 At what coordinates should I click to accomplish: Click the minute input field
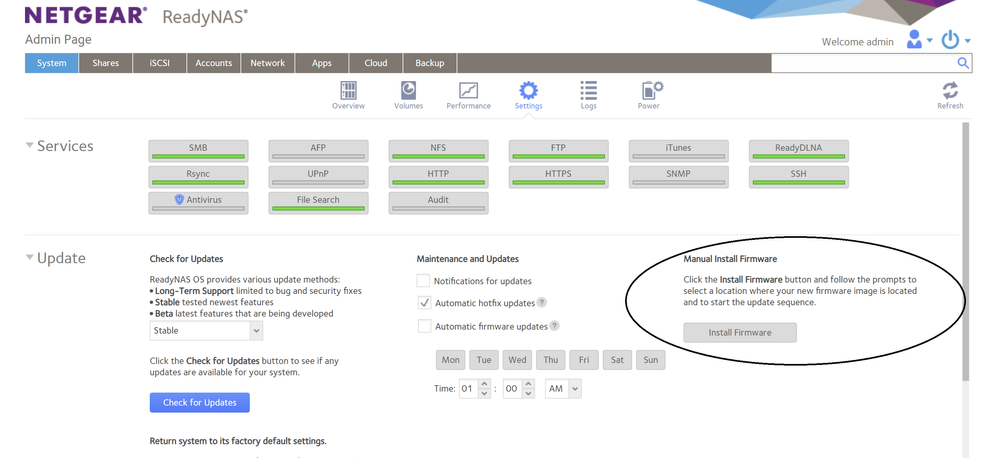coord(513,388)
